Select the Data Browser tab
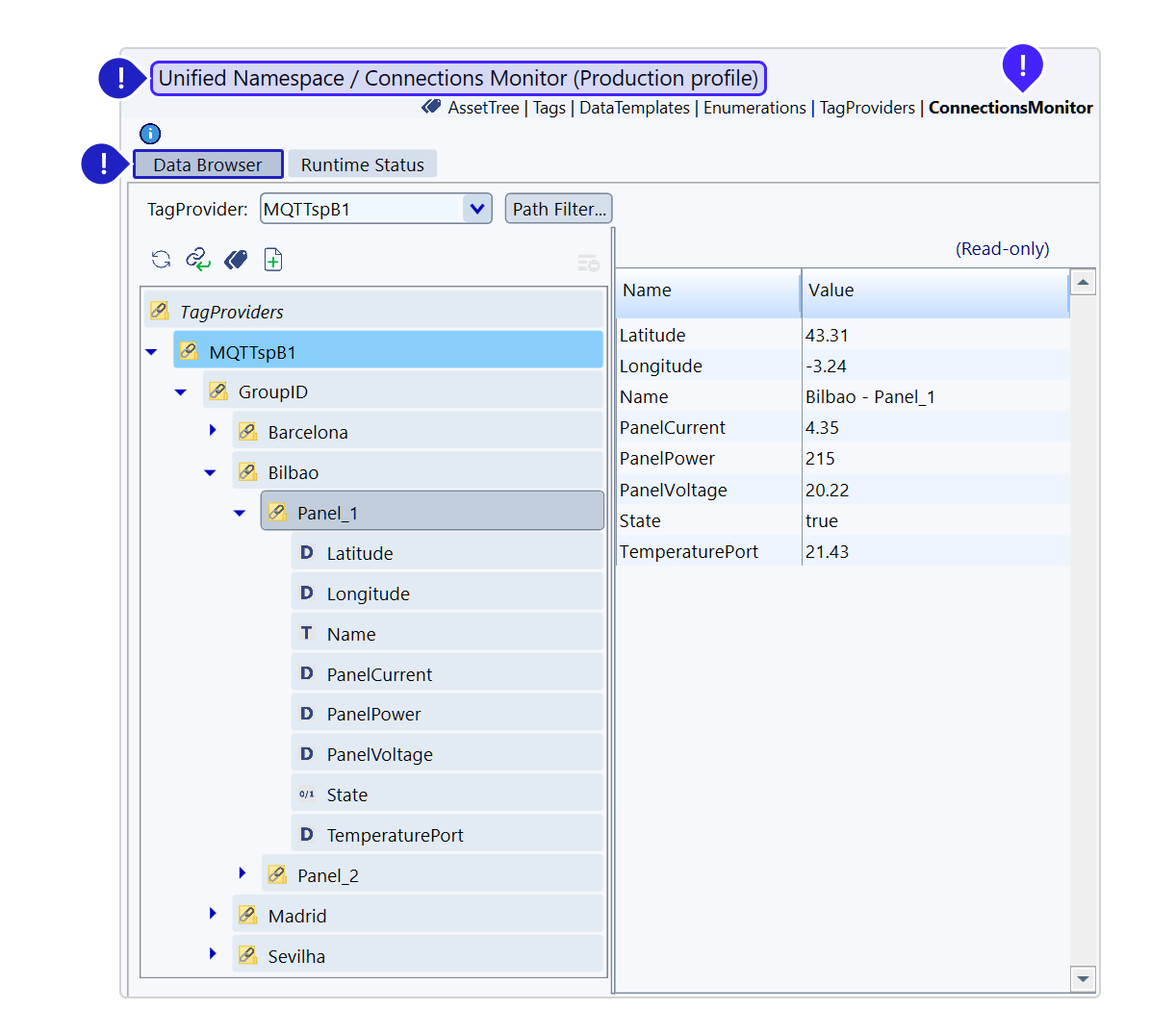The width and height of the screenshot is (1176, 1035). click(208, 164)
